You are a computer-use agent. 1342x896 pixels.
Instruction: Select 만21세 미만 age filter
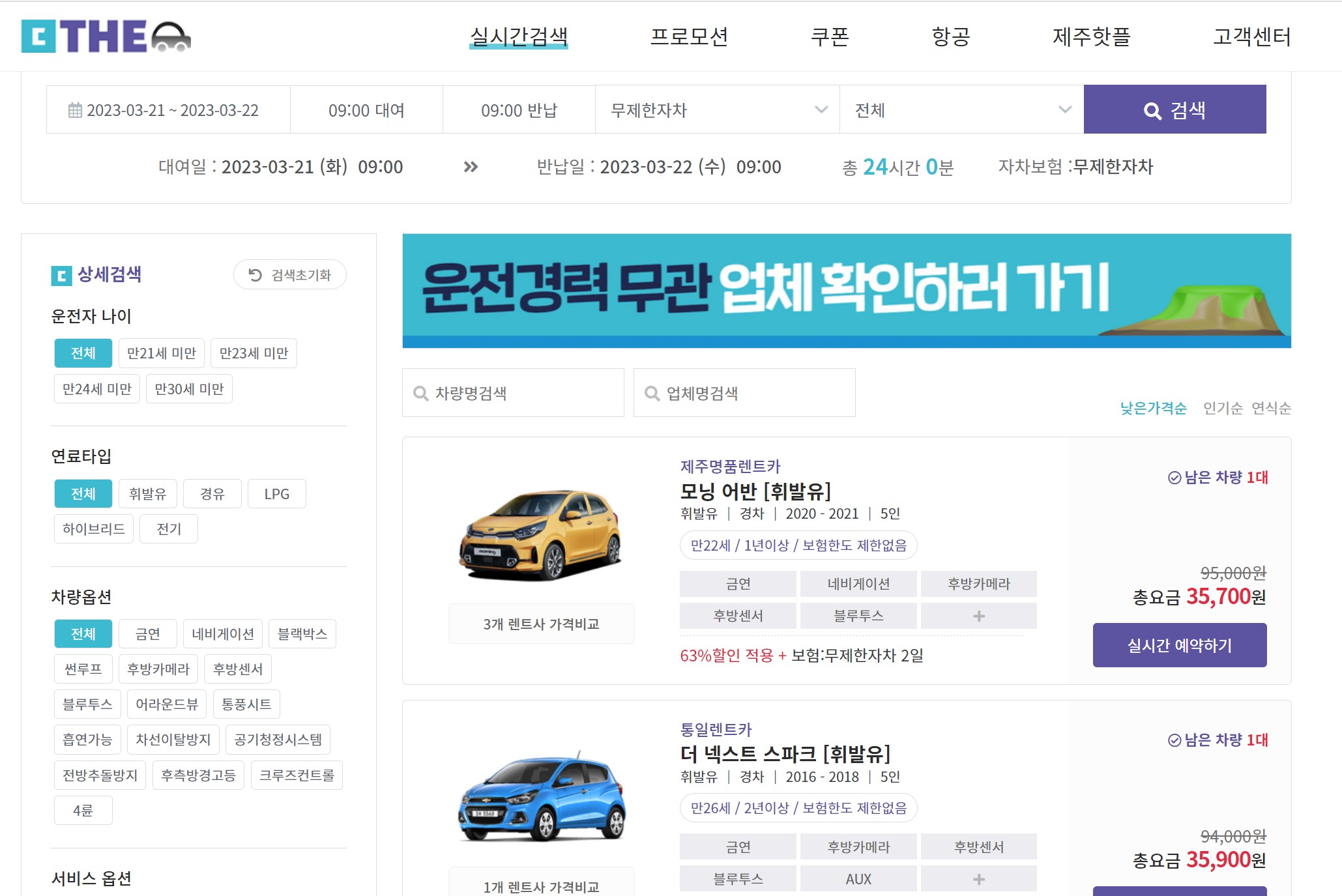162,353
